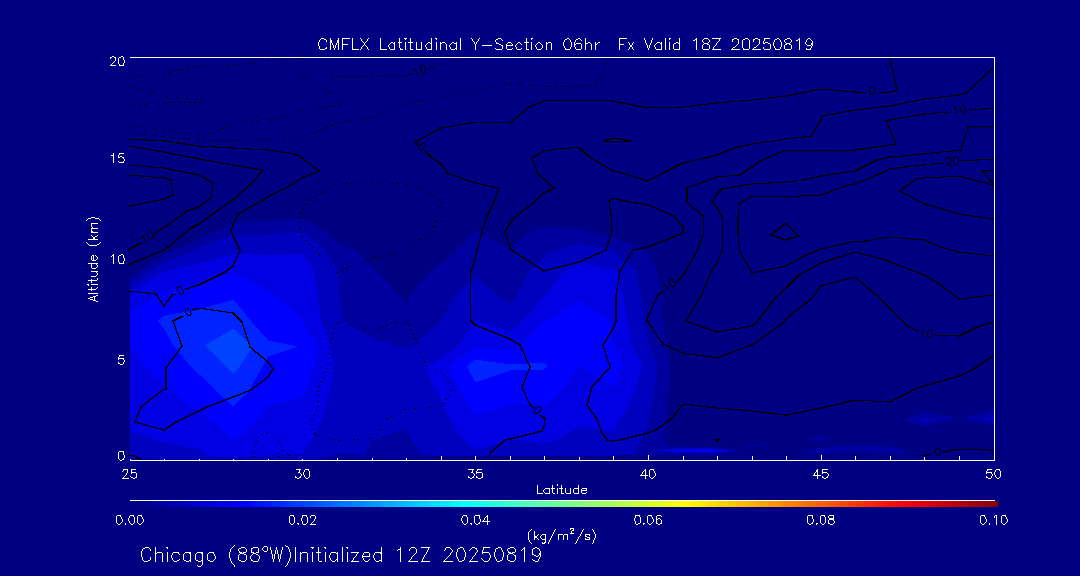The width and height of the screenshot is (1080, 576).
Task: Click the units label '(kg/m²/s)'
Action: pos(561,535)
